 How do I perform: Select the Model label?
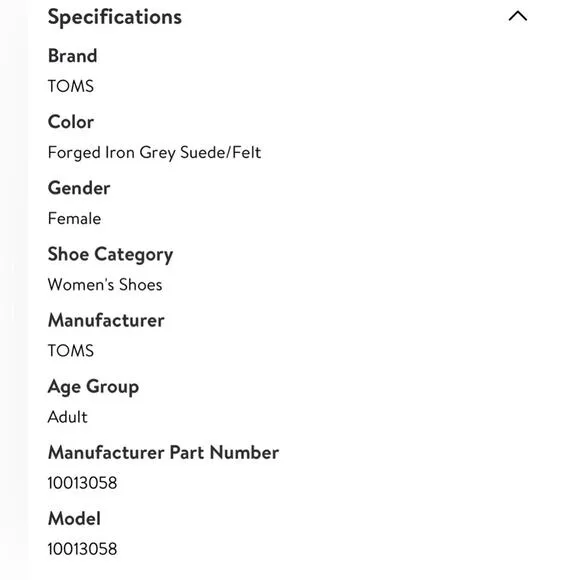point(74,519)
